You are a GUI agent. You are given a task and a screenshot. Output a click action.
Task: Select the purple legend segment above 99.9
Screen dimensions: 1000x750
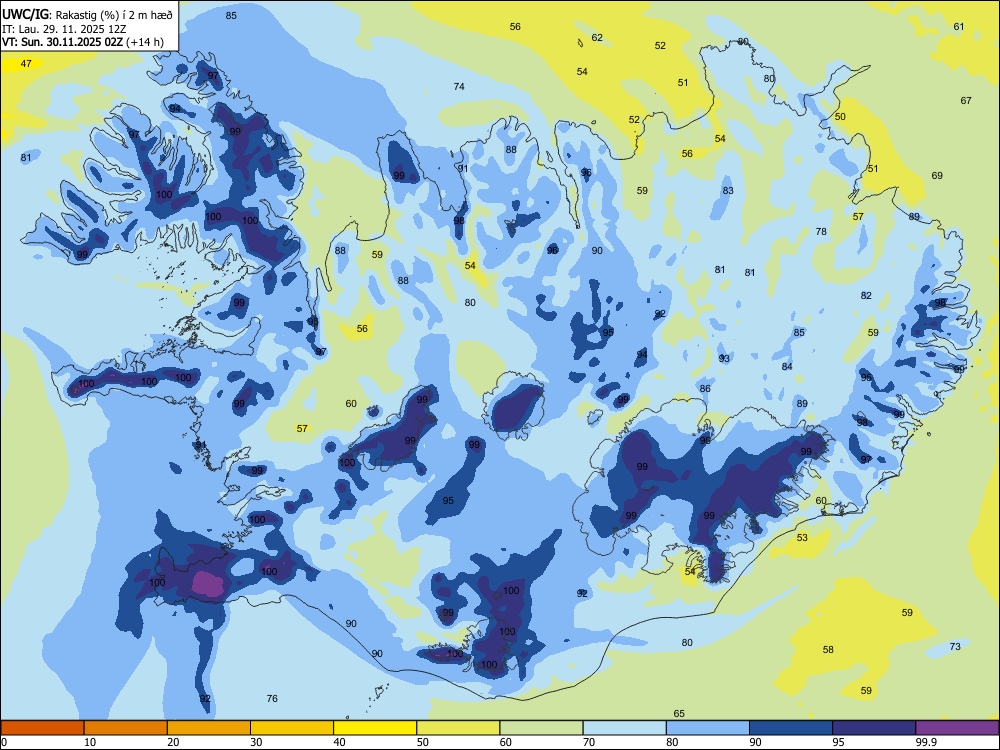(x=957, y=728)
